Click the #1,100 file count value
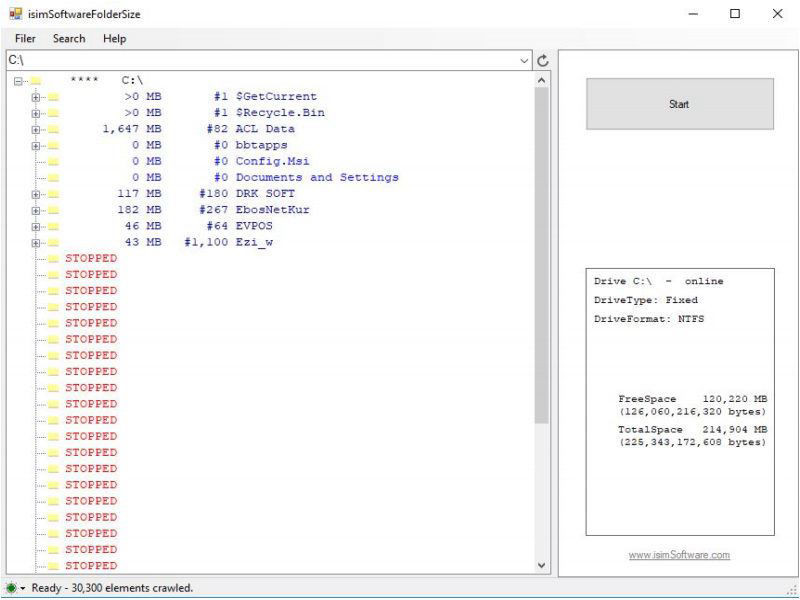800x600 pixels. click(206, 242)
